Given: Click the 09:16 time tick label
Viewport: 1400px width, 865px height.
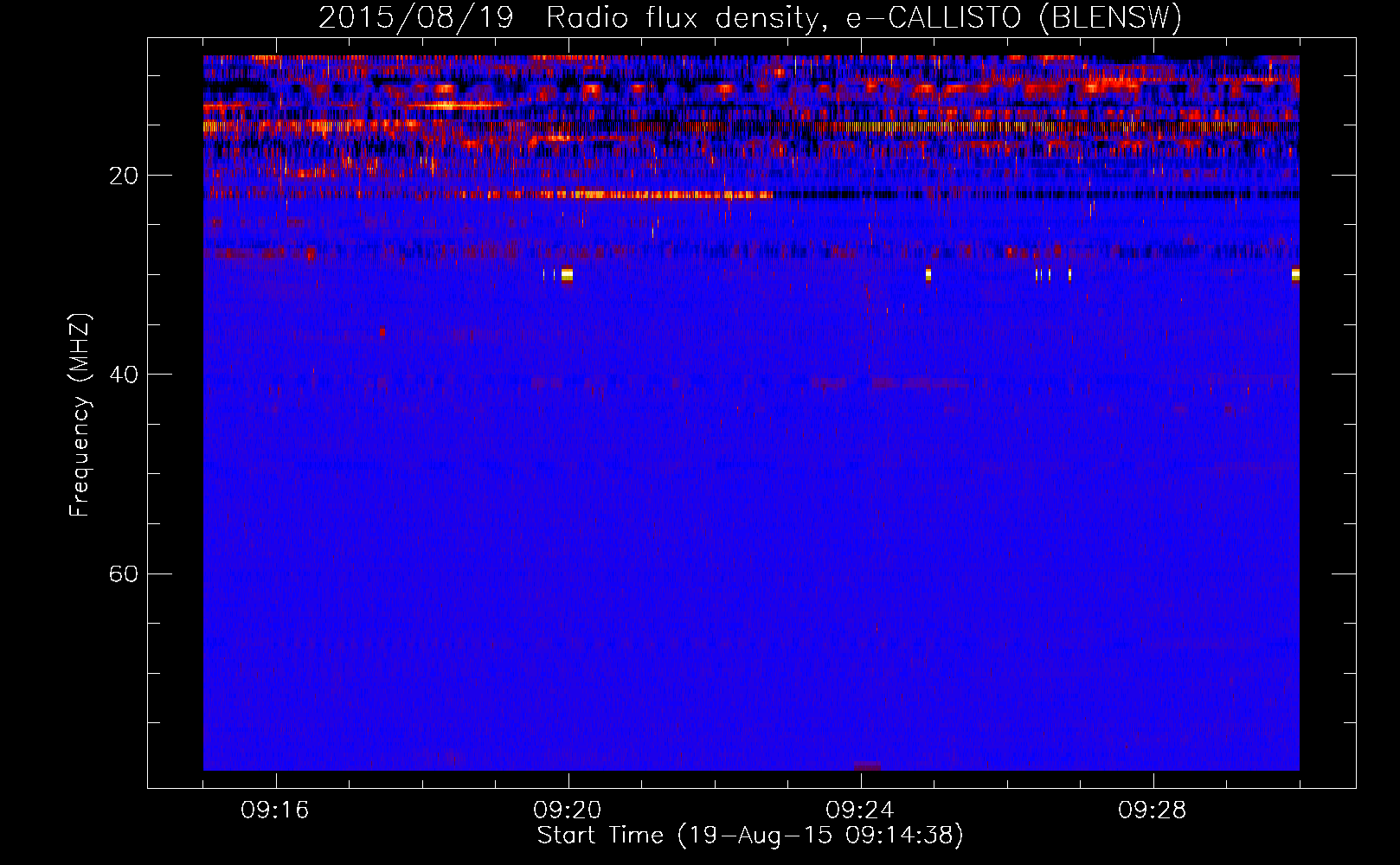Looking at the screenshot, I should [x=275, y=811].
